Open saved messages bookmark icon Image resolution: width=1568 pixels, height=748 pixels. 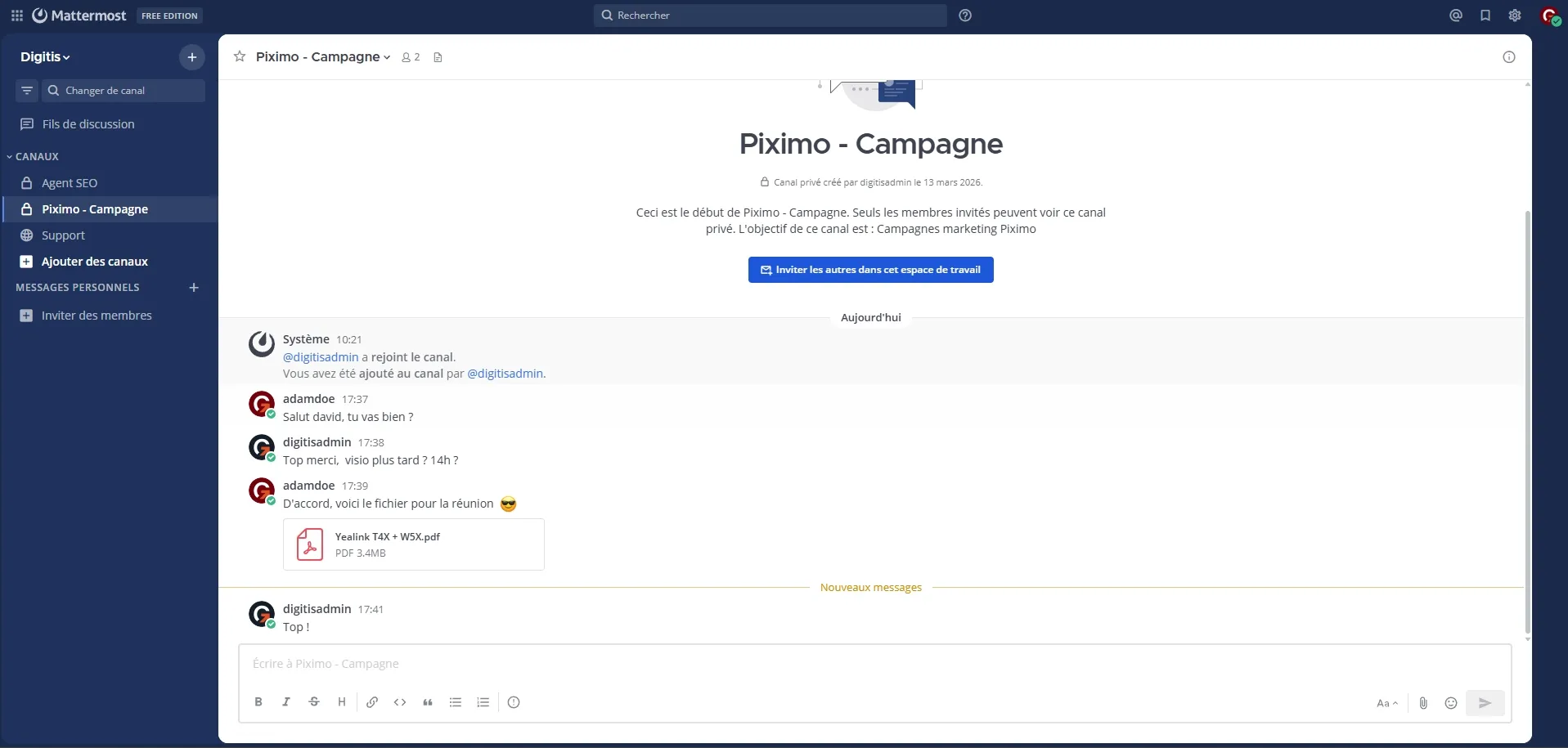coord(1485,16)
